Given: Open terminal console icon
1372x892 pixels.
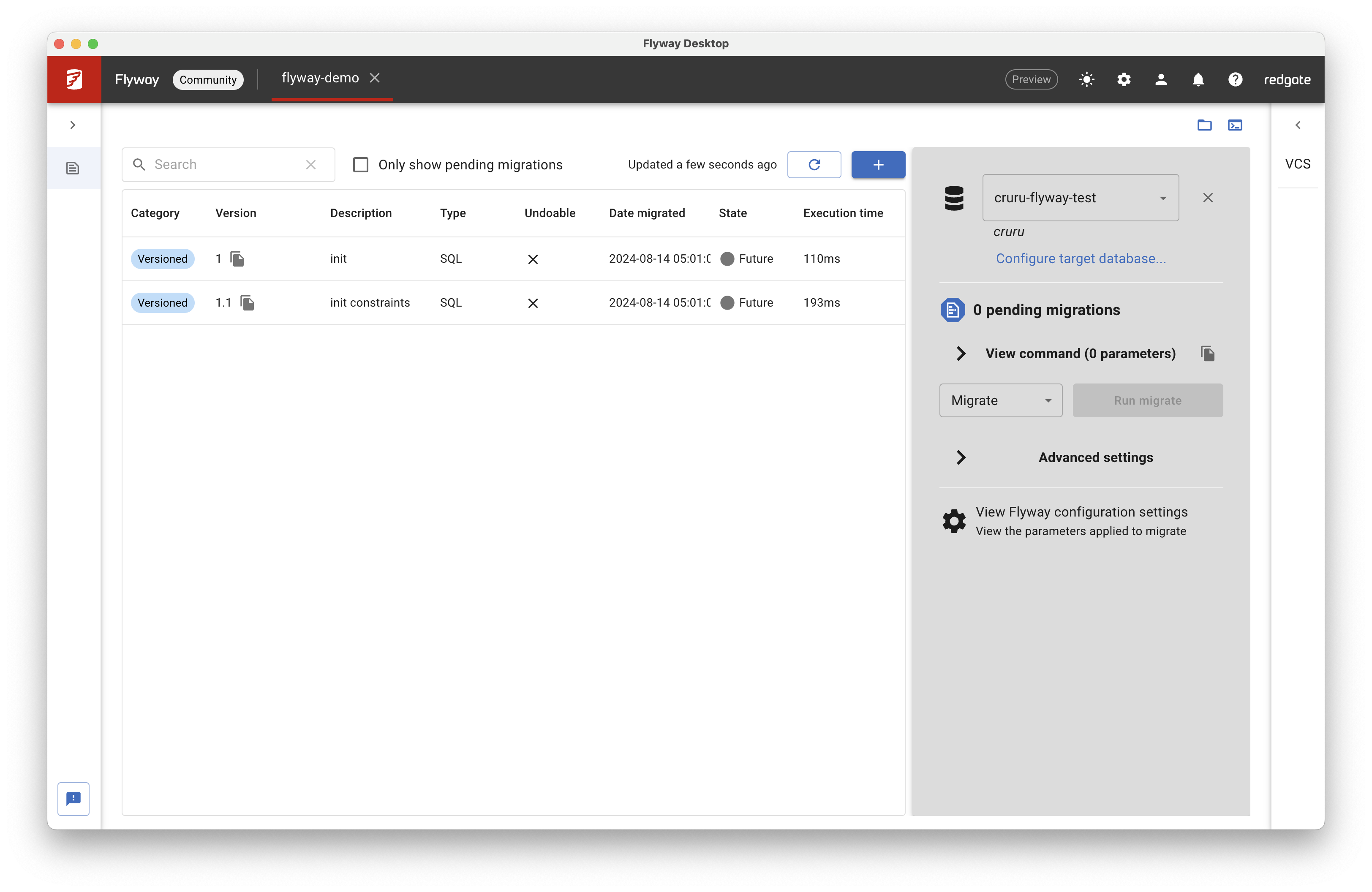Looking at the screenshot, I should [1235, 125].
